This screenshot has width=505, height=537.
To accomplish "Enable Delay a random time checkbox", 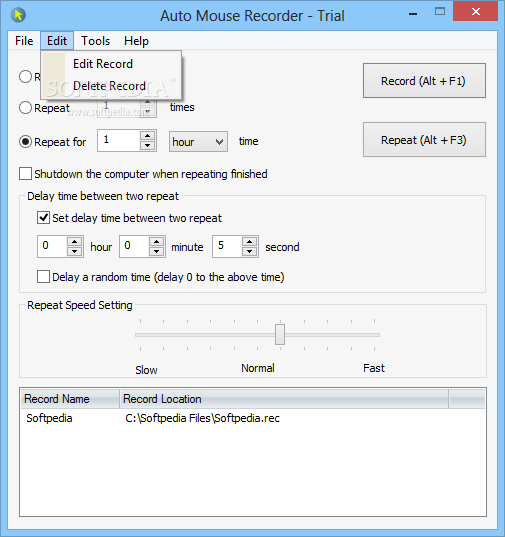I will coord(43,276).
